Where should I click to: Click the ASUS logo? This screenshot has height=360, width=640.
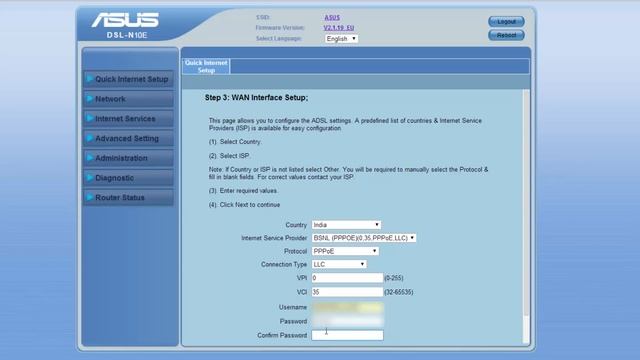125,20
